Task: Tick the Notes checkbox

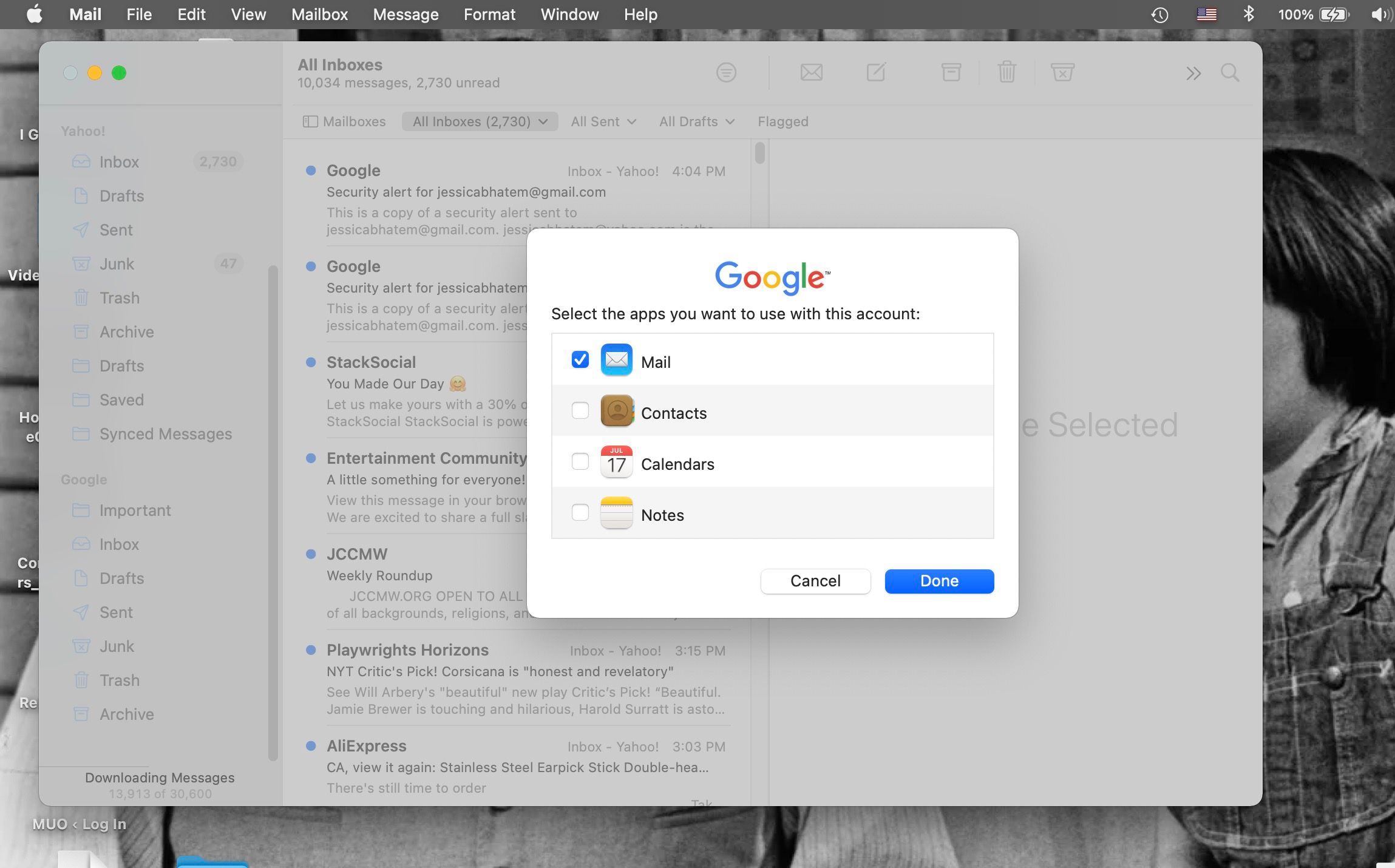Action: click(580, 513)
